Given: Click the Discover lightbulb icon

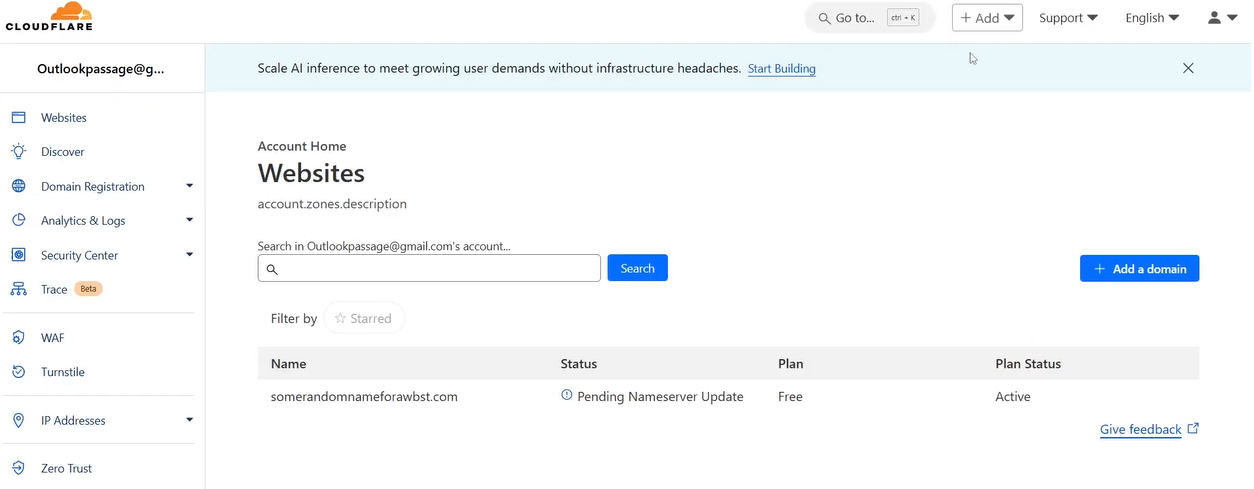Looking at the screenshot, I should click(18, 152).
